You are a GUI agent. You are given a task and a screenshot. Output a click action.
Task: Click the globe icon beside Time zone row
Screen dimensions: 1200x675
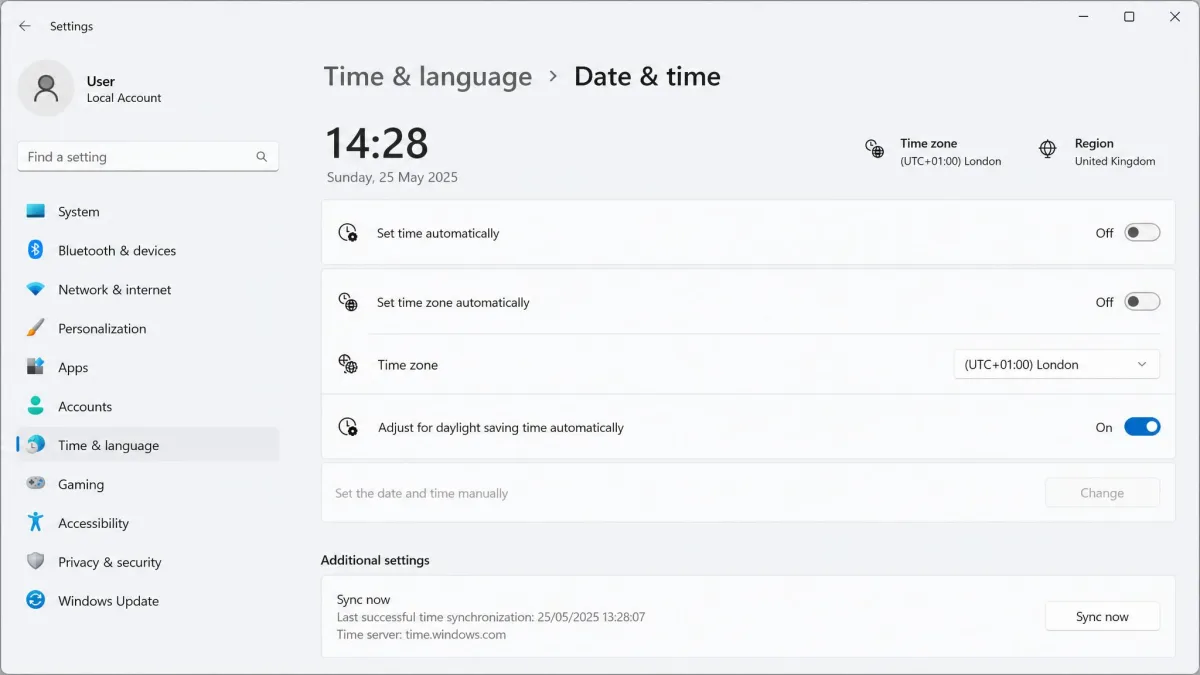pyautogui.click(x=348, y=364)
